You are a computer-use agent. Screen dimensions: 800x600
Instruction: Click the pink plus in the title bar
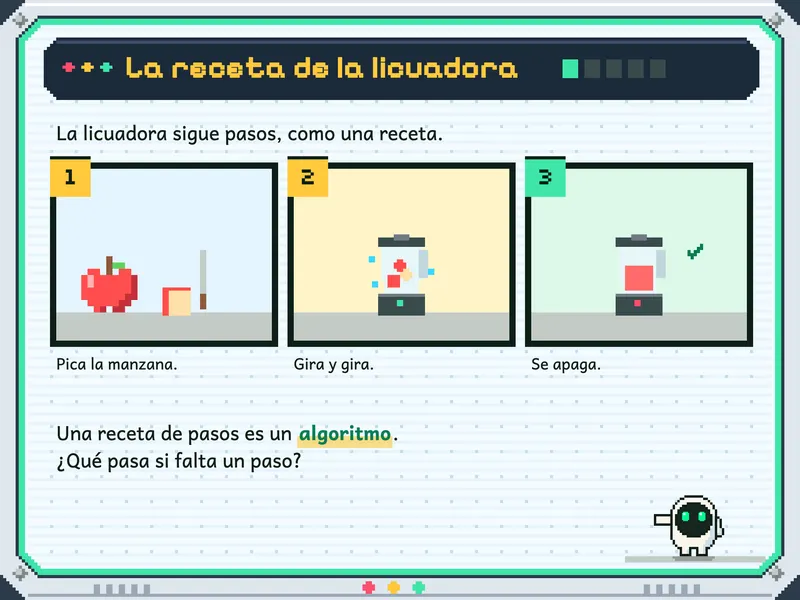click(x=68, y=67)
